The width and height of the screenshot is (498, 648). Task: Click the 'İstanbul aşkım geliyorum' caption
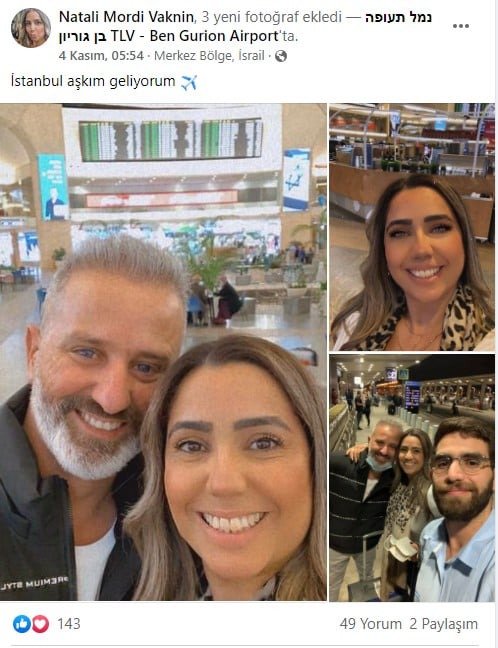(x=93, y=81)
